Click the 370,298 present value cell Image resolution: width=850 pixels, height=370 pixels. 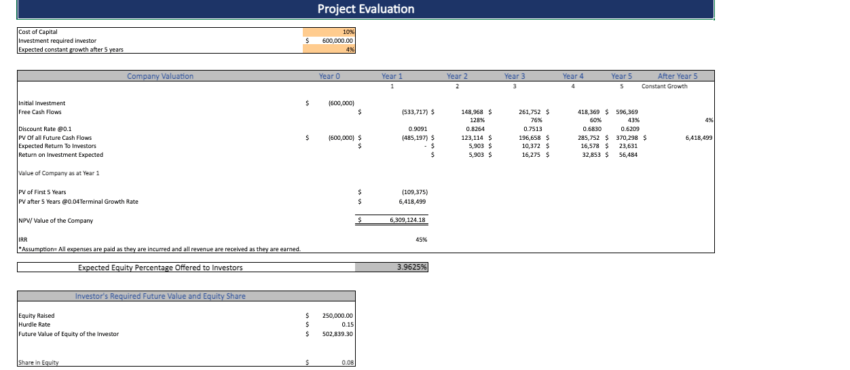[628, 138]
